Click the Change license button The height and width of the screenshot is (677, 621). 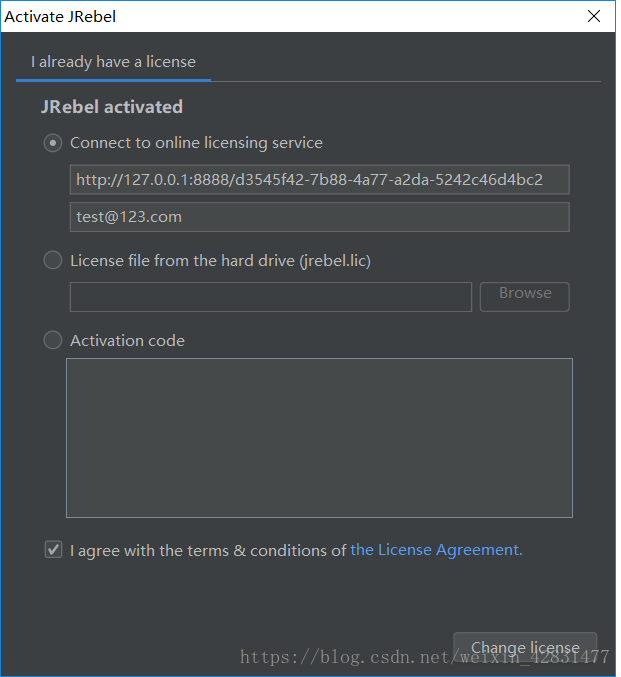tap(525, 646)
